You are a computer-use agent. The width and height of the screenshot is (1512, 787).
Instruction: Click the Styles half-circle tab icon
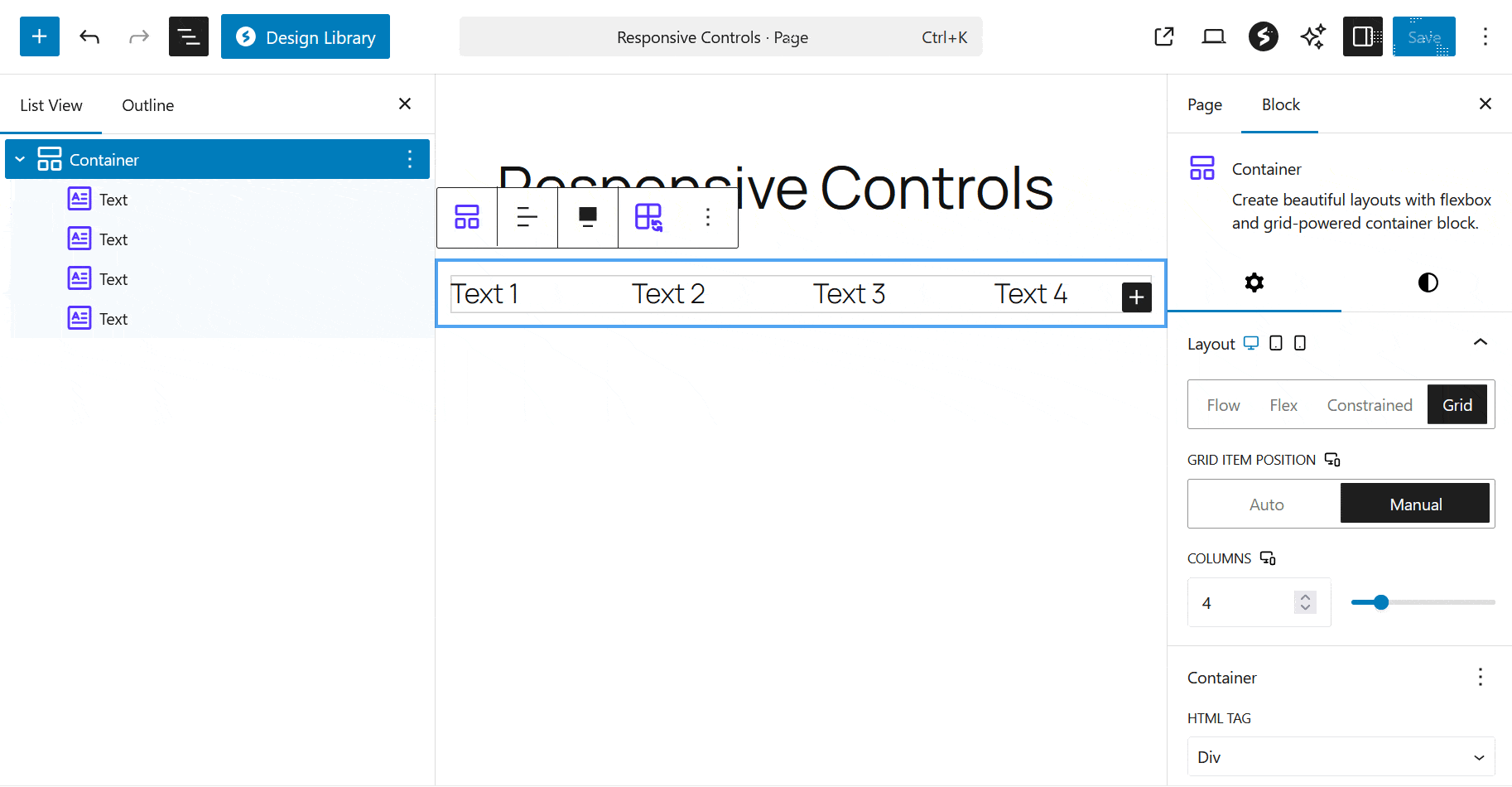tap(1428, 282)
